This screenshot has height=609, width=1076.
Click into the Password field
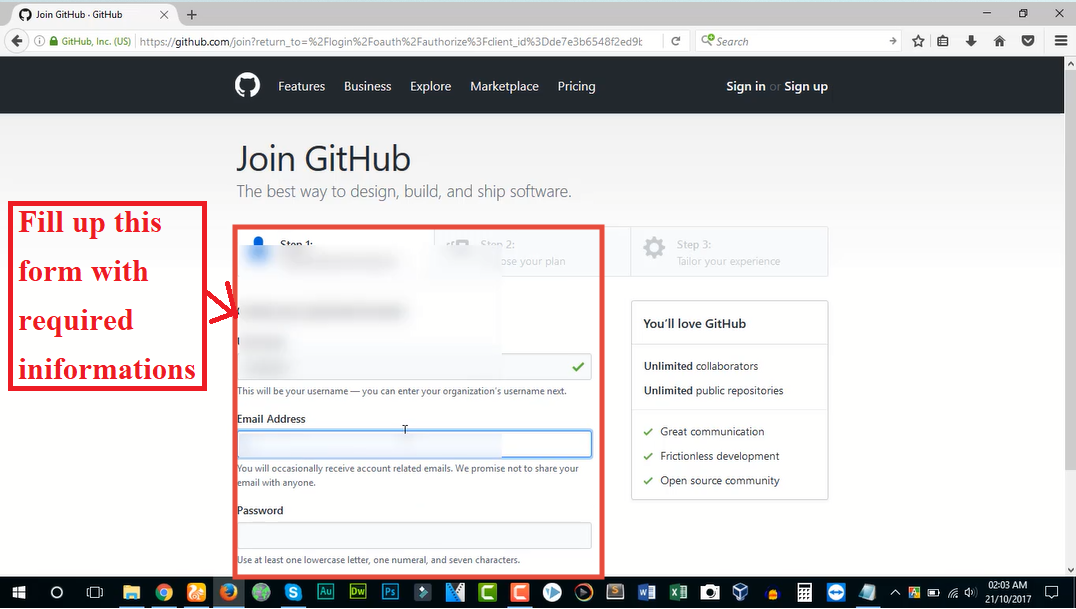414,536
